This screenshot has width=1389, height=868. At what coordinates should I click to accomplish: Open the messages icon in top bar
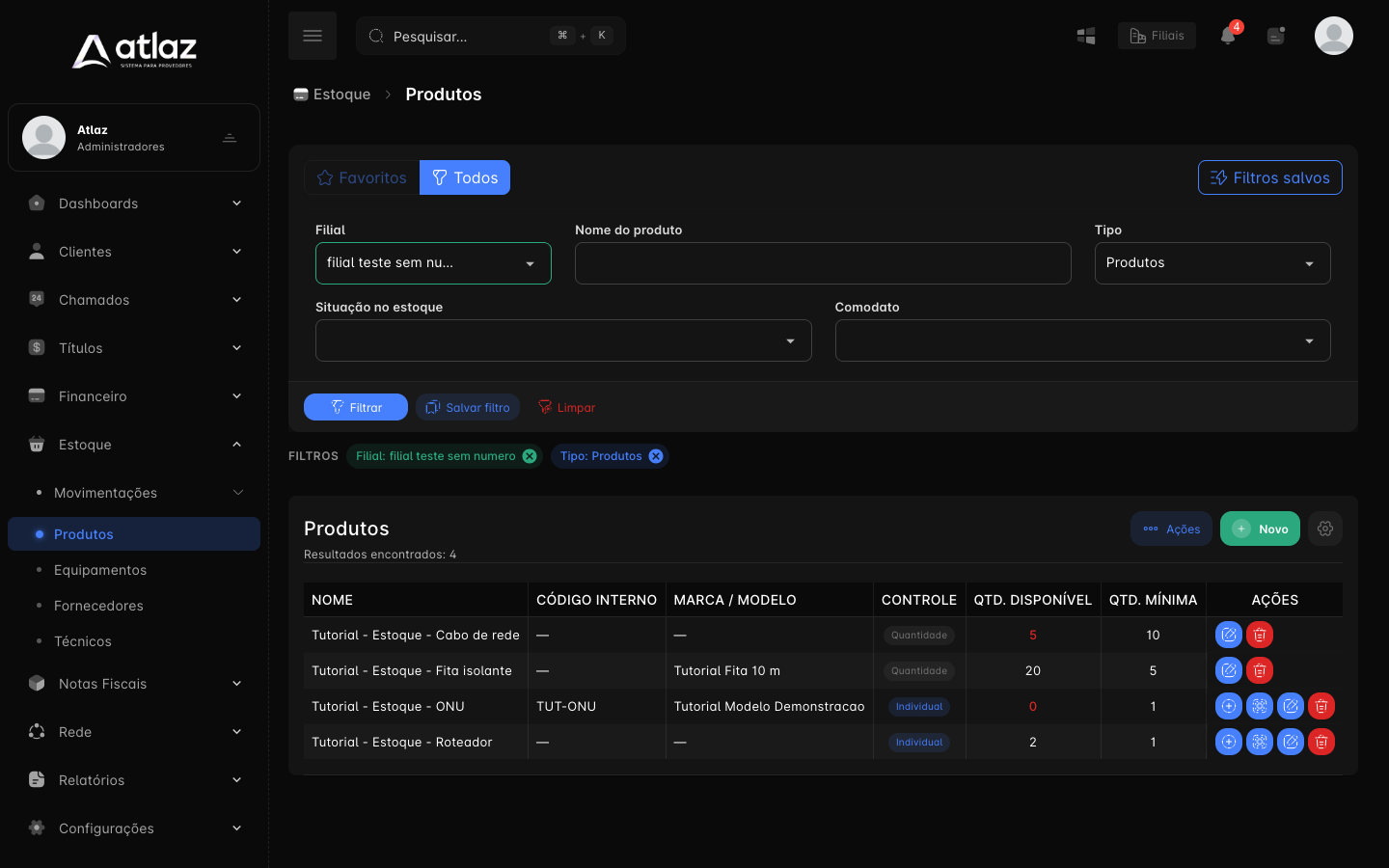click(1276, 36)
